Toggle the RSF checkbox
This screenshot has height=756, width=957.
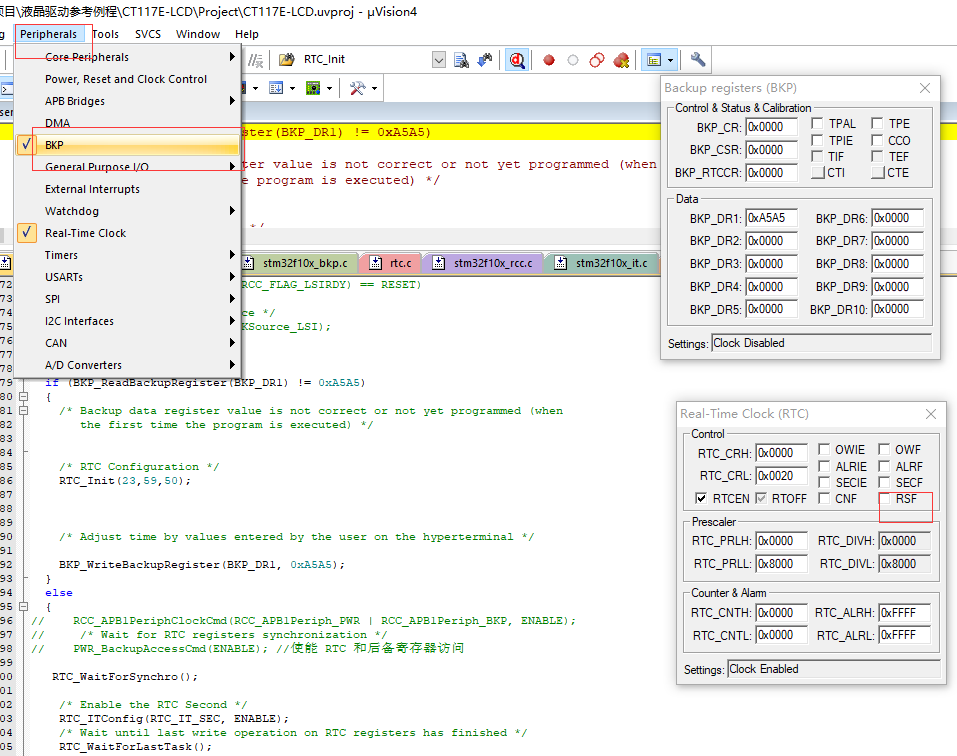(x=885, y=498)
